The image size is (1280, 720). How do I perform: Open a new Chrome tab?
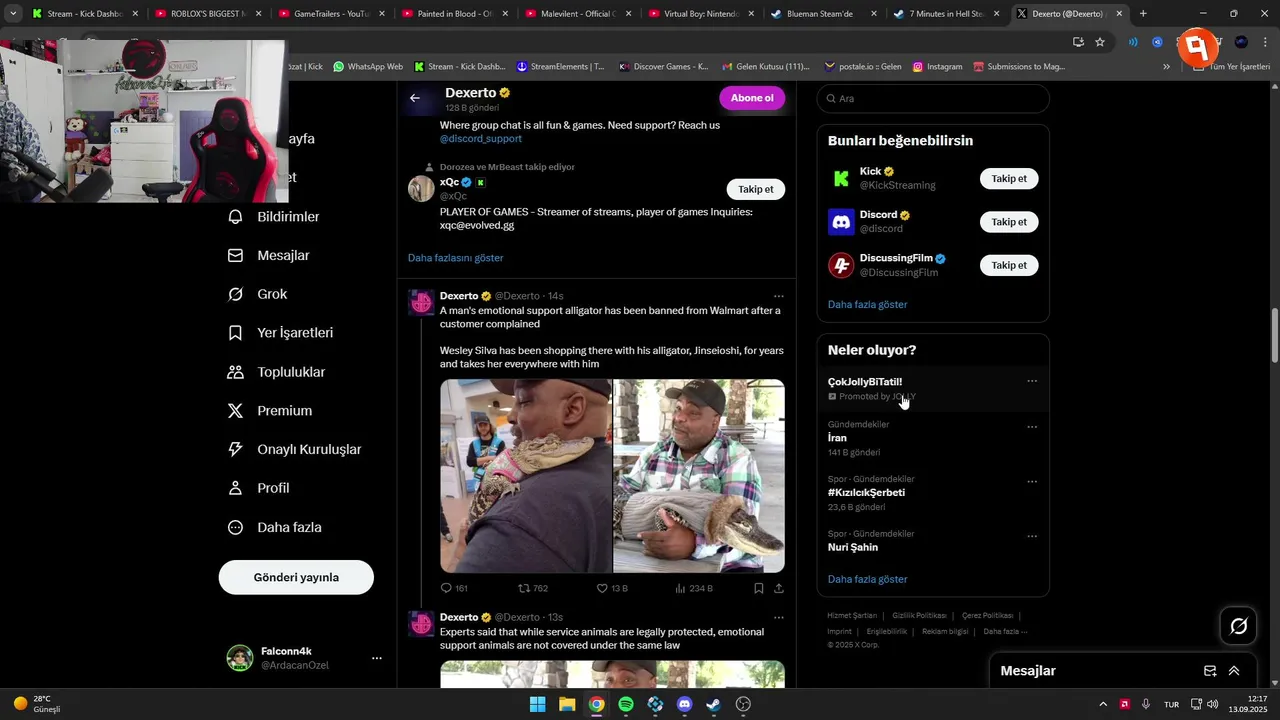(x=1143, y=14)
